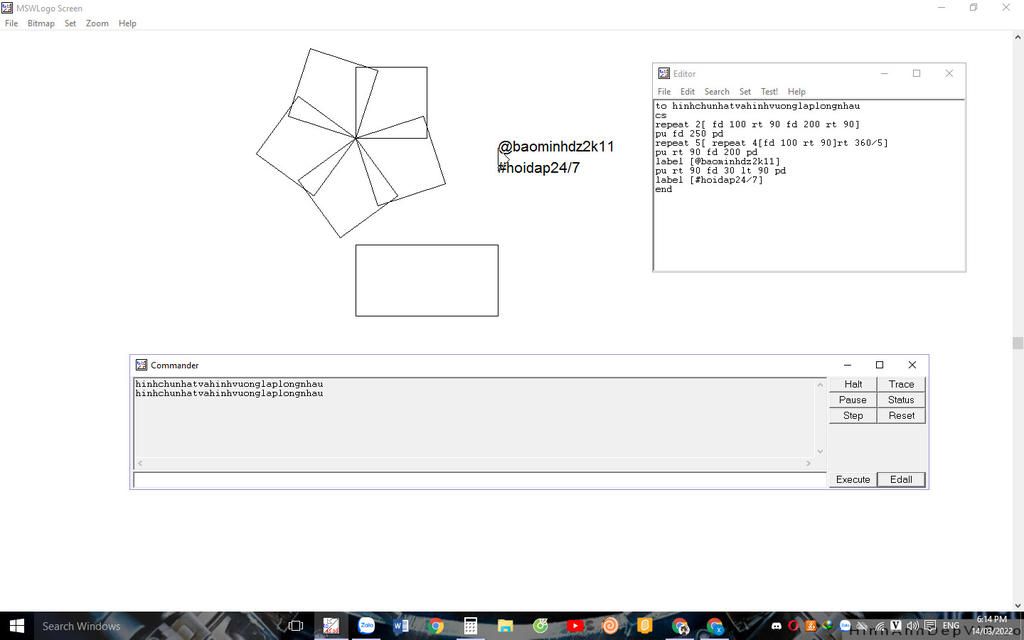Close the Commander window
Viewport: 1024px width, 640px height.
[x=912, y=364]
